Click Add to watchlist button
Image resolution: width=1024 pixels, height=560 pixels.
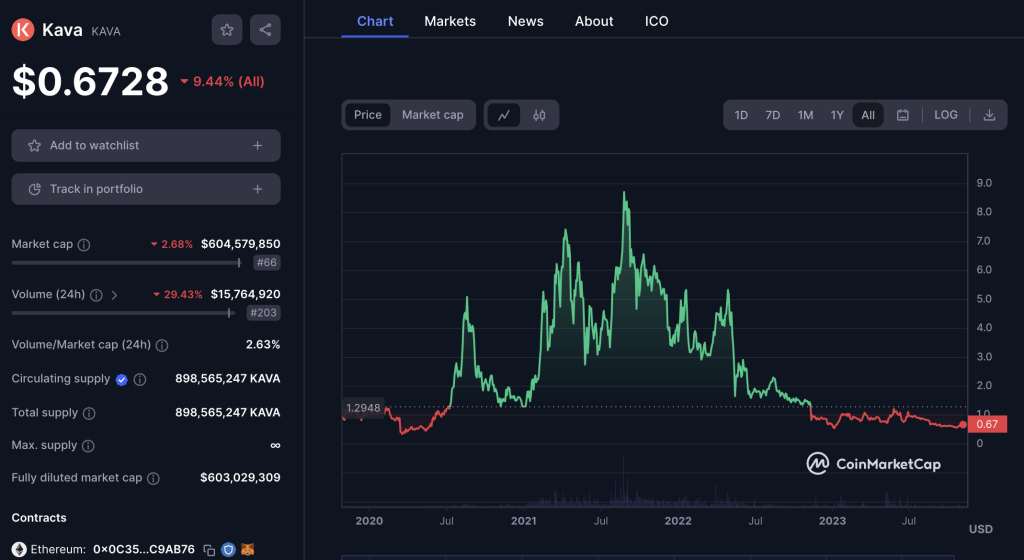pyautogui.click(x=146, y=146)
